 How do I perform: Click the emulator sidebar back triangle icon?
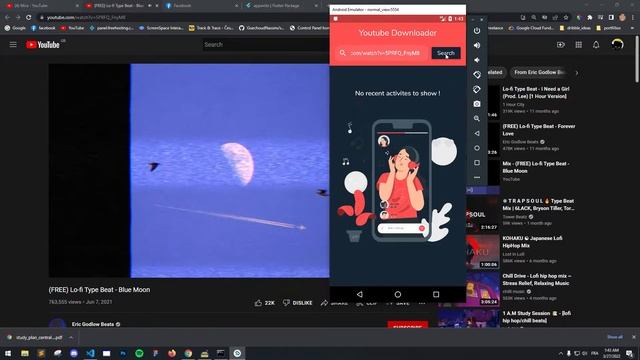[x=477, y=133]
